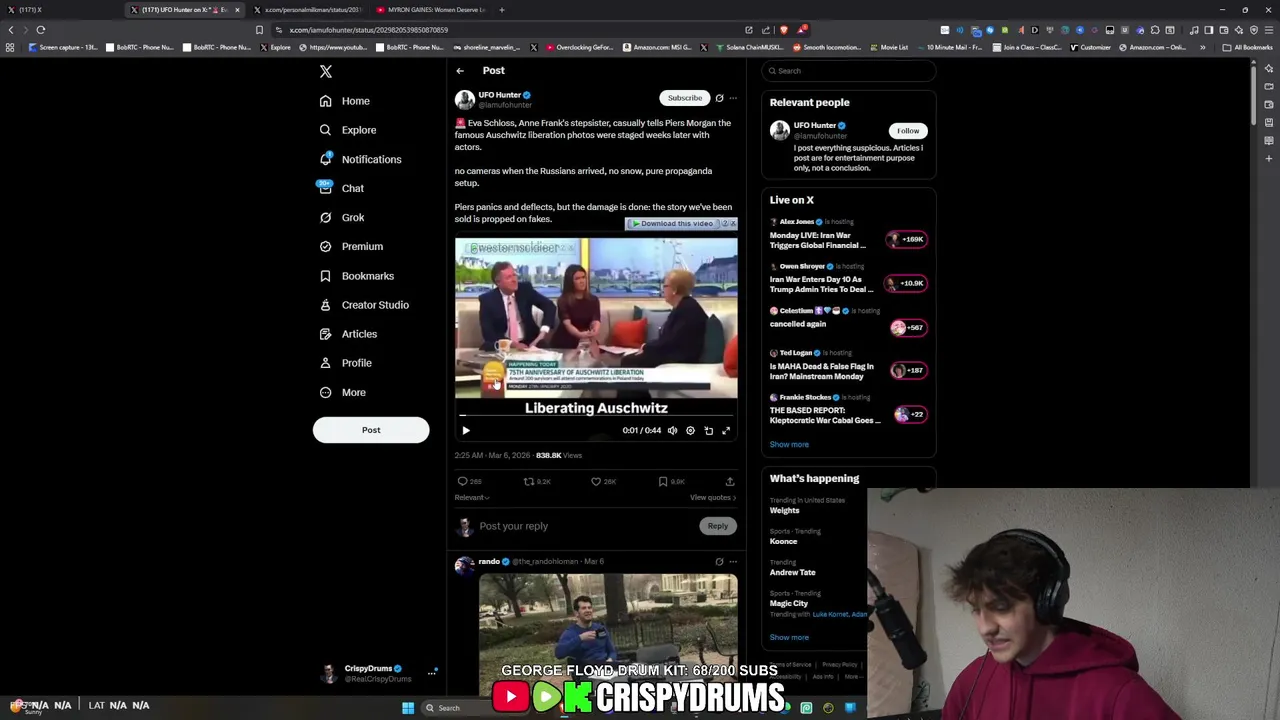Reload the page

click(x=41, y=30)
